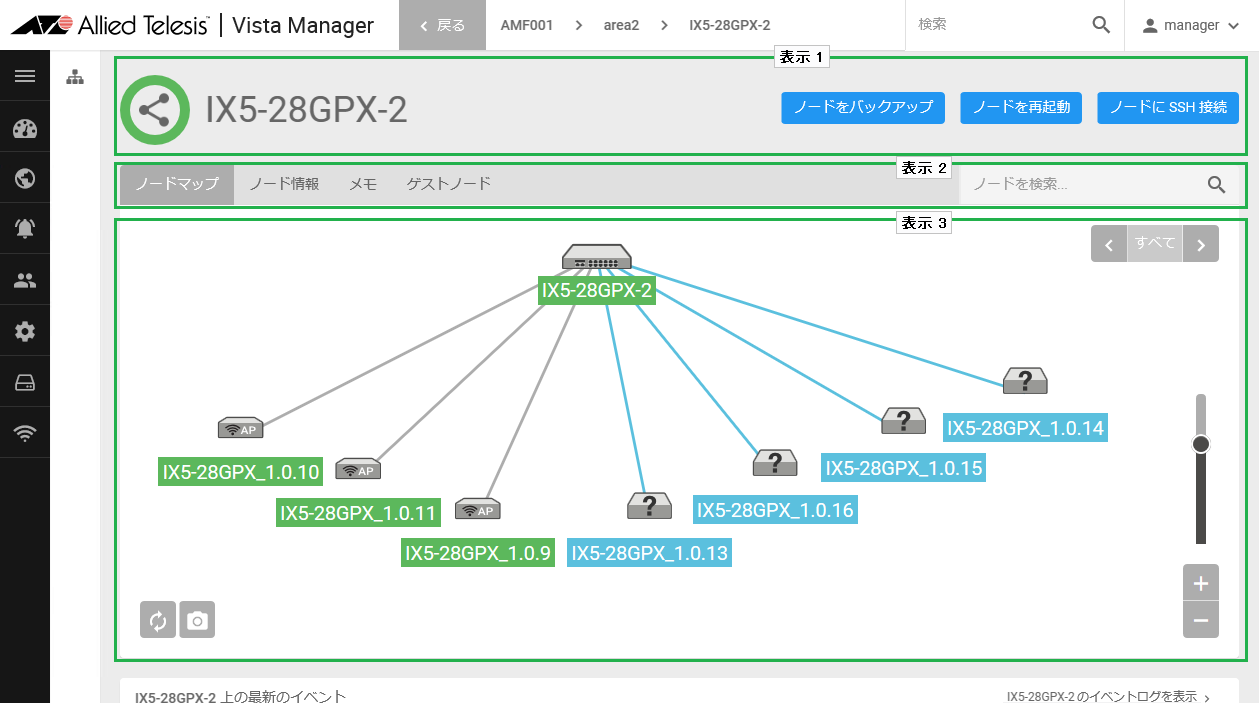Click the green share node status icon
Image resolution: width=1259 pixels, height=703 pixels.
point(155,110)
